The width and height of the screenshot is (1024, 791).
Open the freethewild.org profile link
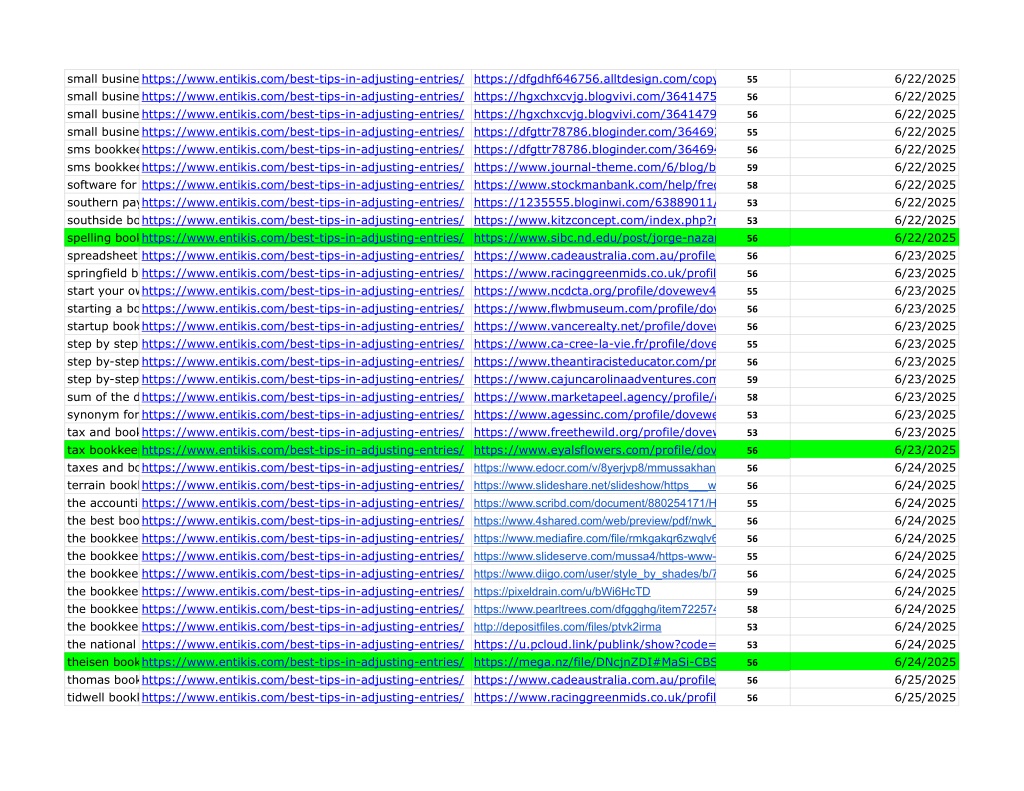click(594, 432)
